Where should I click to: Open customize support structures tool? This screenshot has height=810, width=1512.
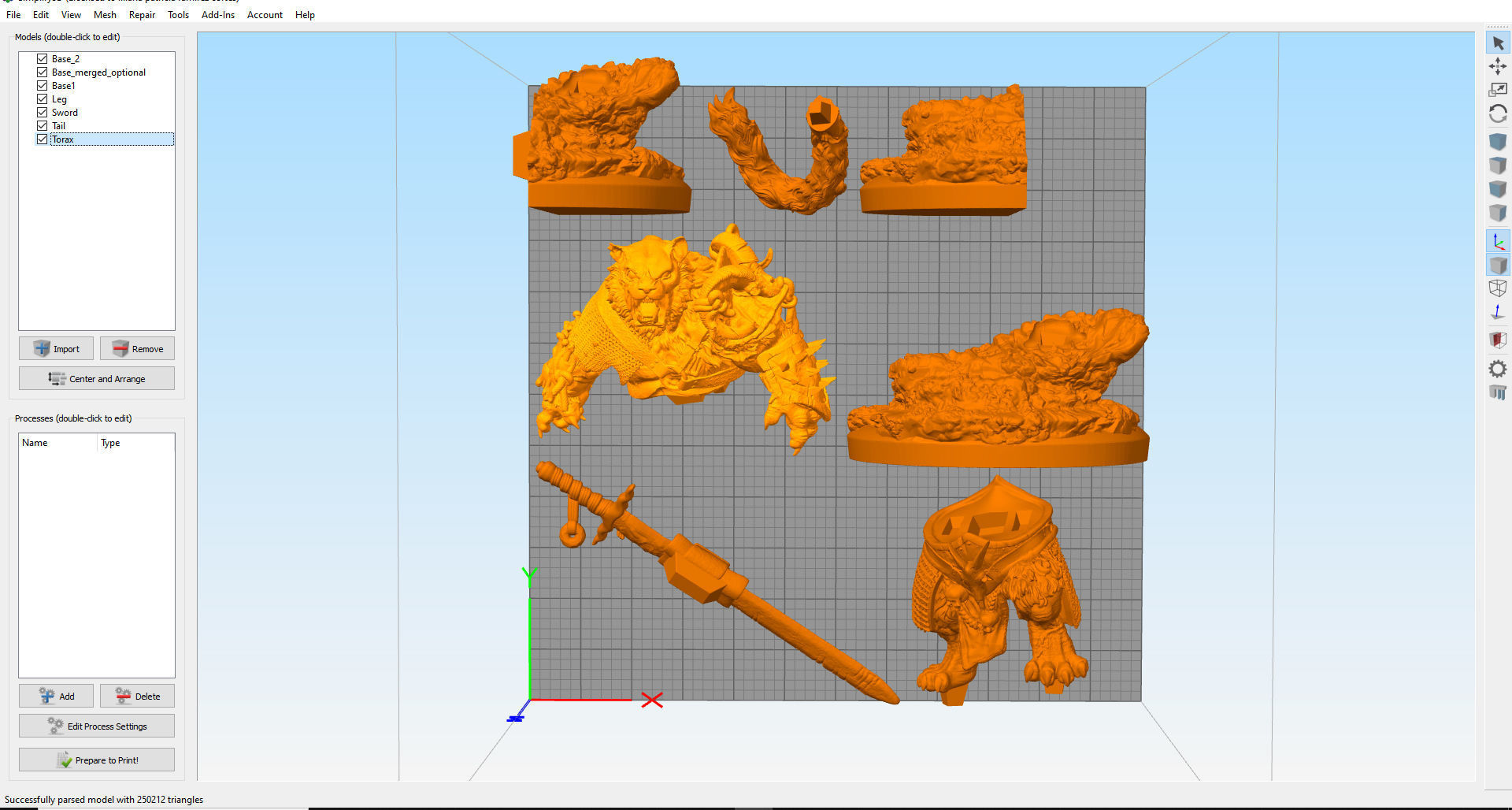1498,392
